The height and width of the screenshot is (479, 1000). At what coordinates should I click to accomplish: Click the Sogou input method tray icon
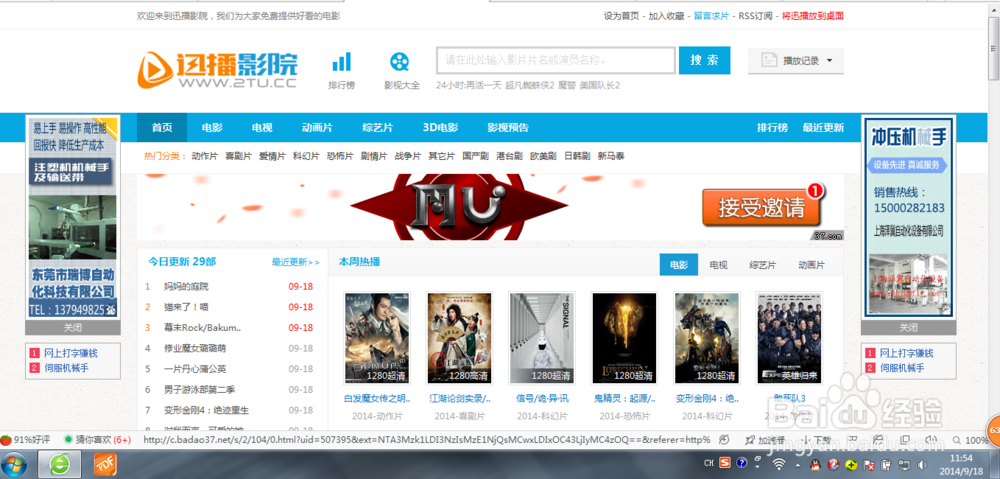(x=726, y=463)
